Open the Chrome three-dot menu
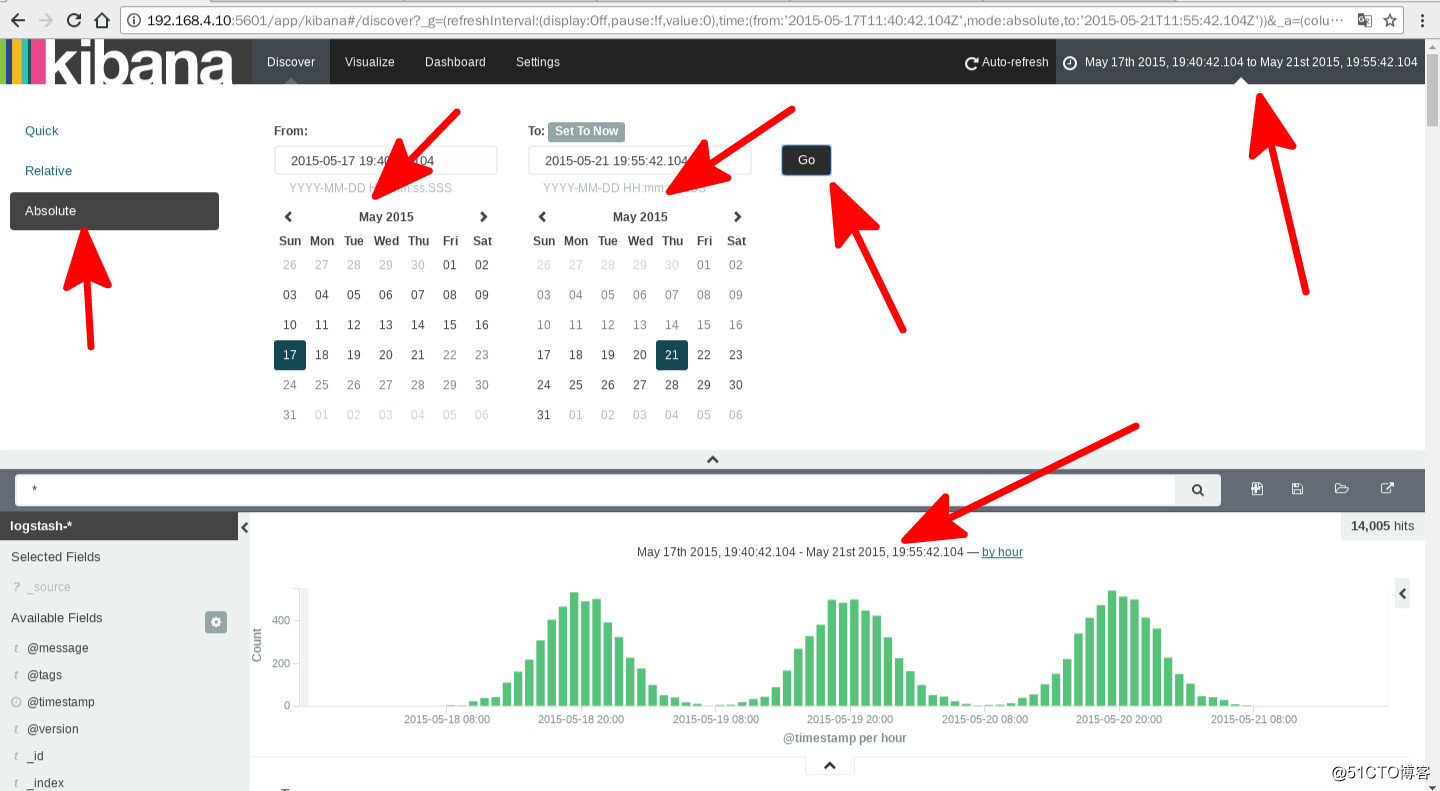This screenshot has width=1440, height=791. 1422,20
